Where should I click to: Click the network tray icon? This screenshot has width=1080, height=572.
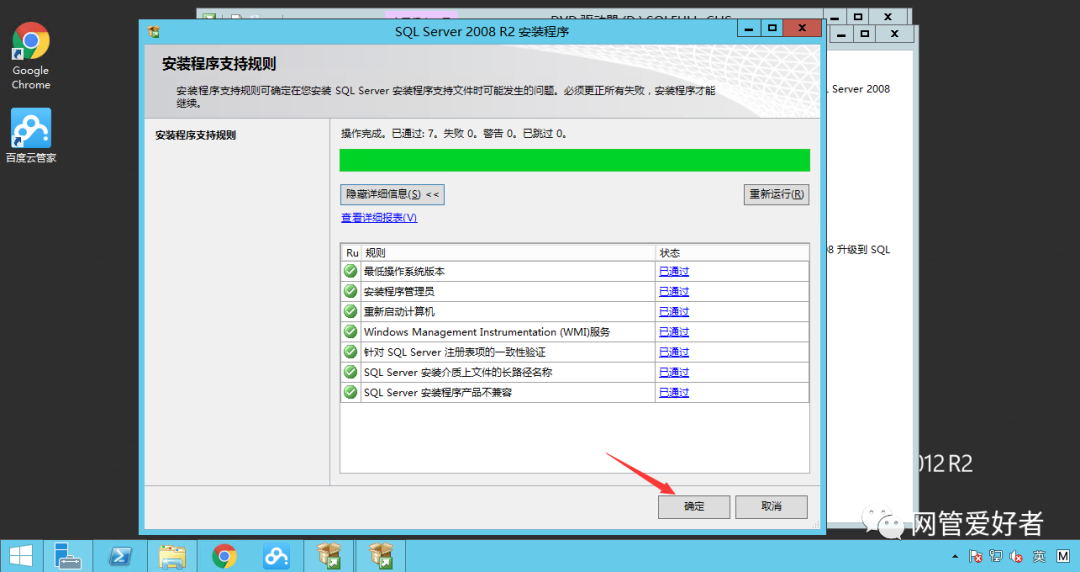(996, 556)
